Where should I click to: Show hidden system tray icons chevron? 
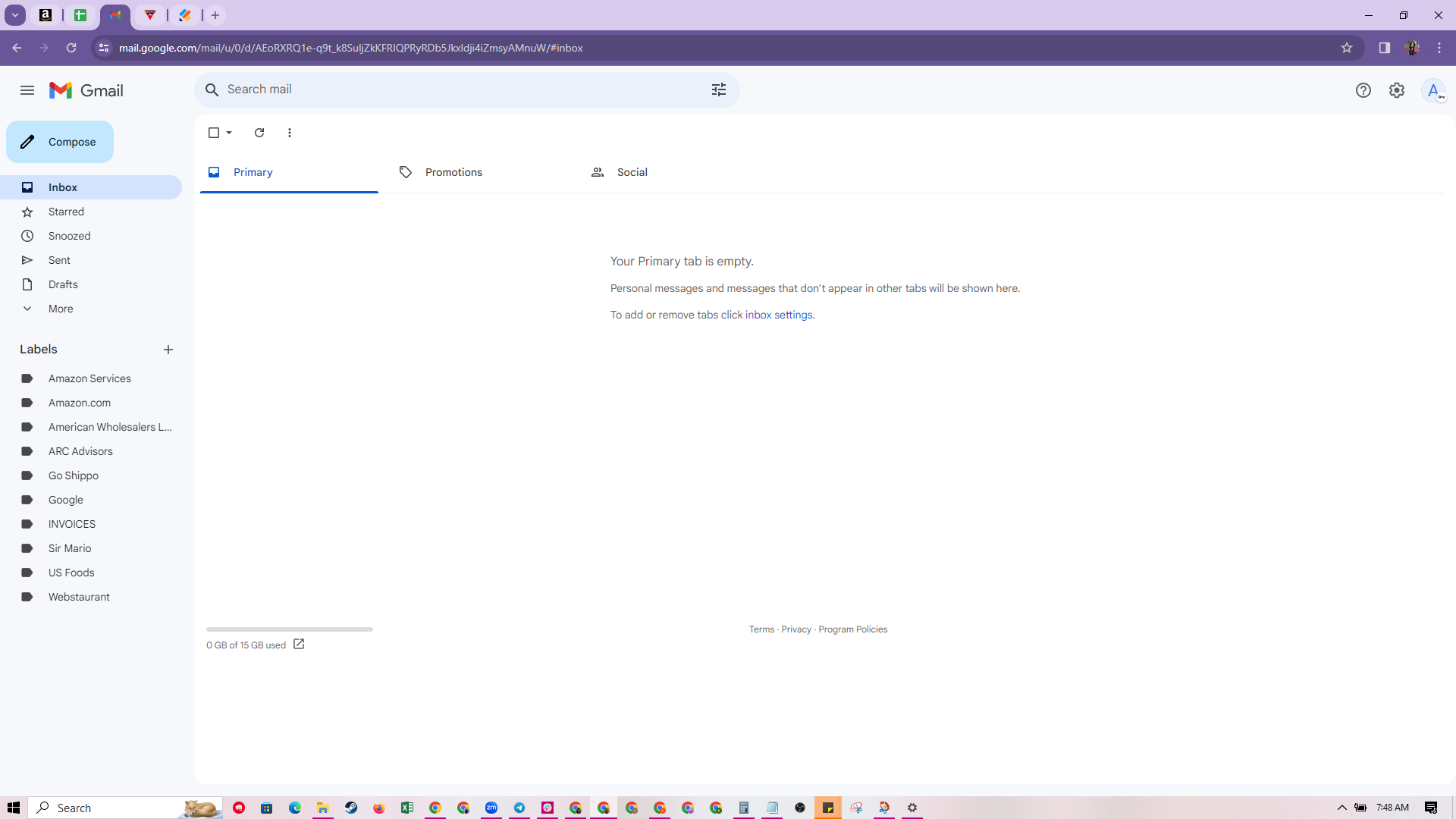[x=1341, y=808]
